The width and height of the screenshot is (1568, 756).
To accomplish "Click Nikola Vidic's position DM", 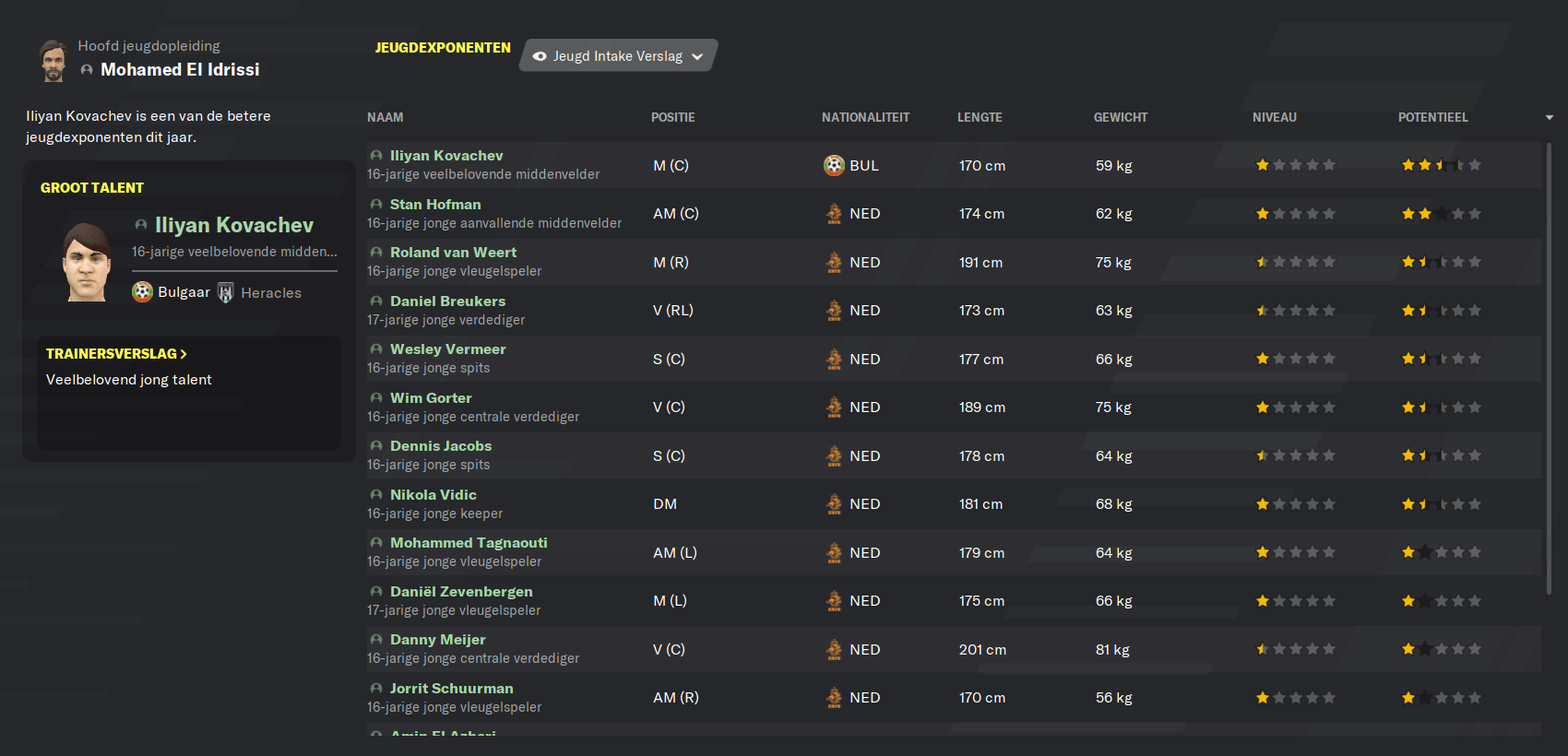I will tap(665, 504).
